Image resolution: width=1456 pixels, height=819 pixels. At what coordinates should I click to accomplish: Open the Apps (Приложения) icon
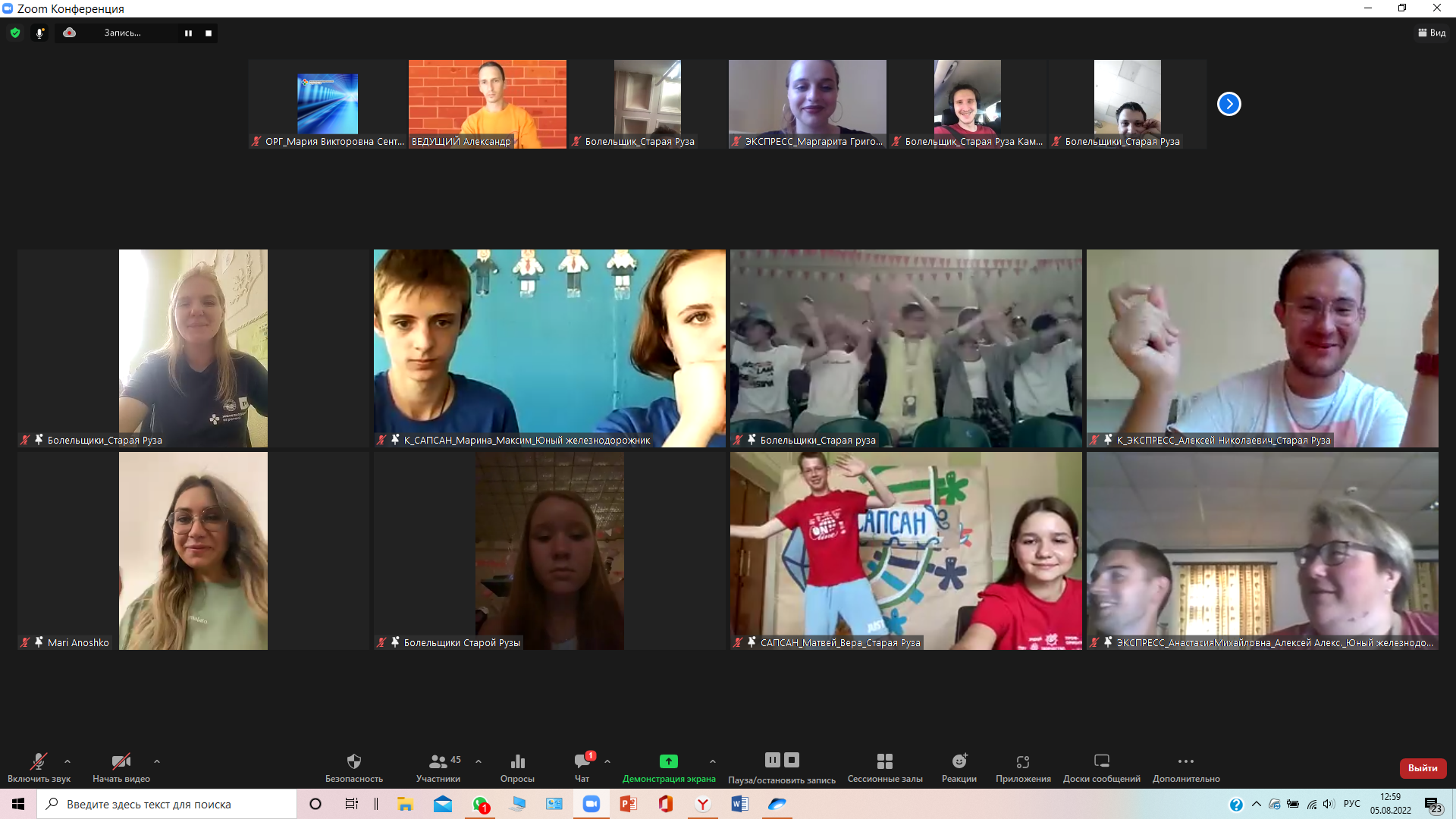point(1023,761)
